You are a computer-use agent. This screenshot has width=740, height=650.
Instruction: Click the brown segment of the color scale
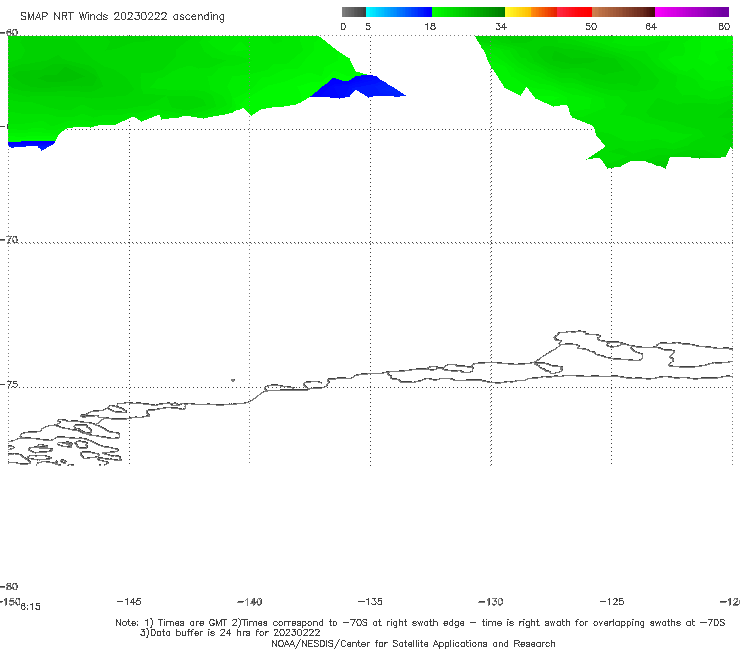pyautogui.click(x=623, y=12)
